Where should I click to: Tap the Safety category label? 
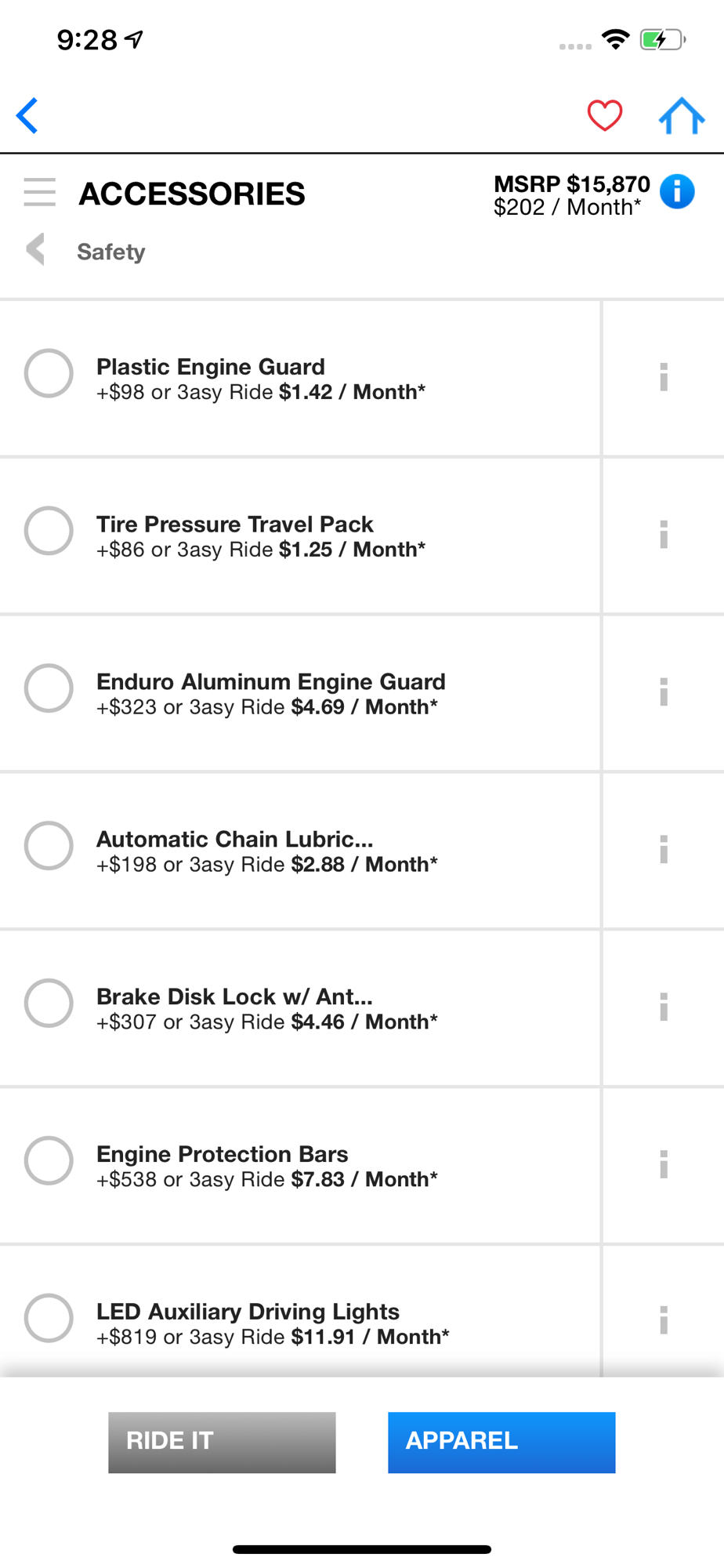pyautogui.click(x=111, y=252)
